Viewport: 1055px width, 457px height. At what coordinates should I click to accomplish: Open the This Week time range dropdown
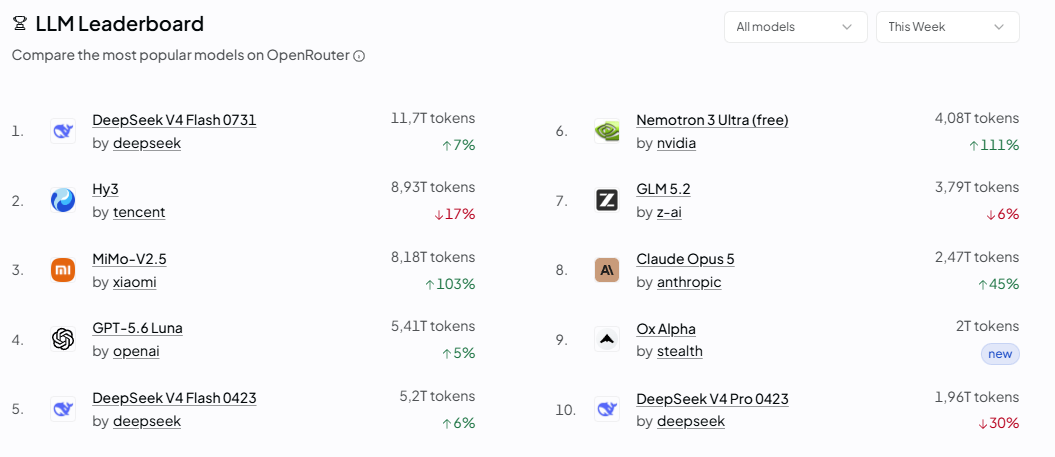[x=947, y=27]
